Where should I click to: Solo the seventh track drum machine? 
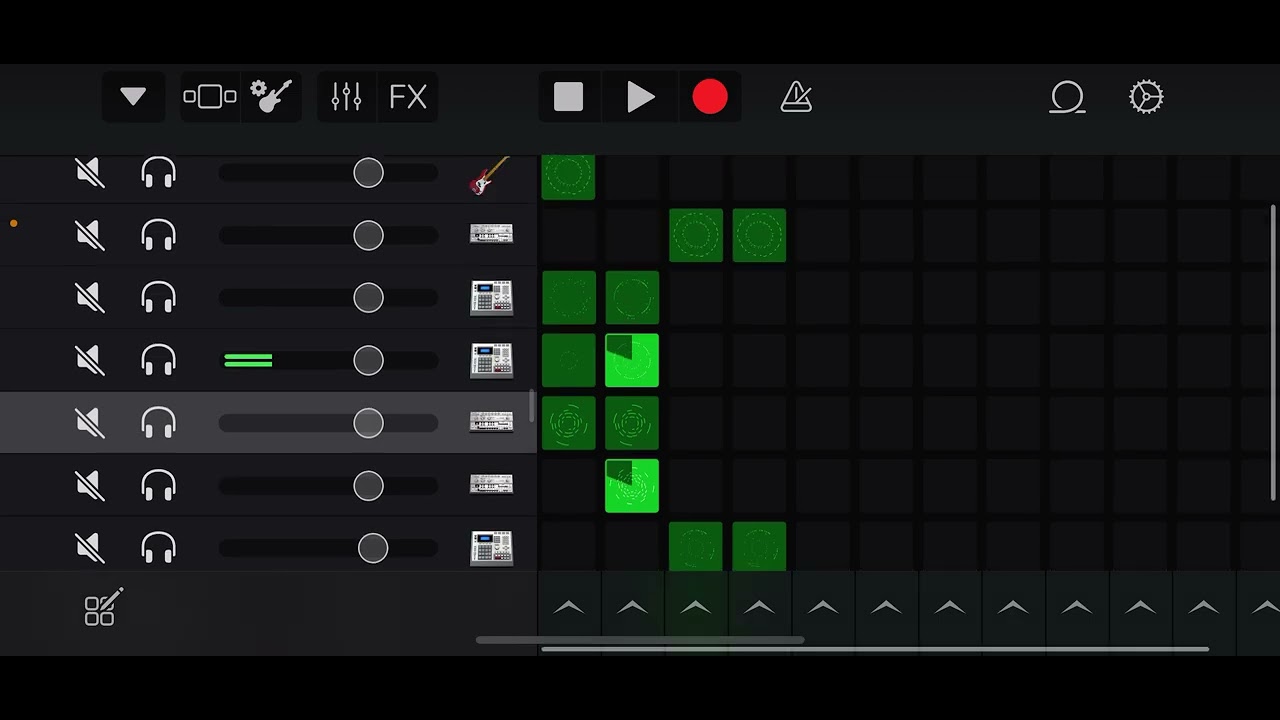pos(159,548)
